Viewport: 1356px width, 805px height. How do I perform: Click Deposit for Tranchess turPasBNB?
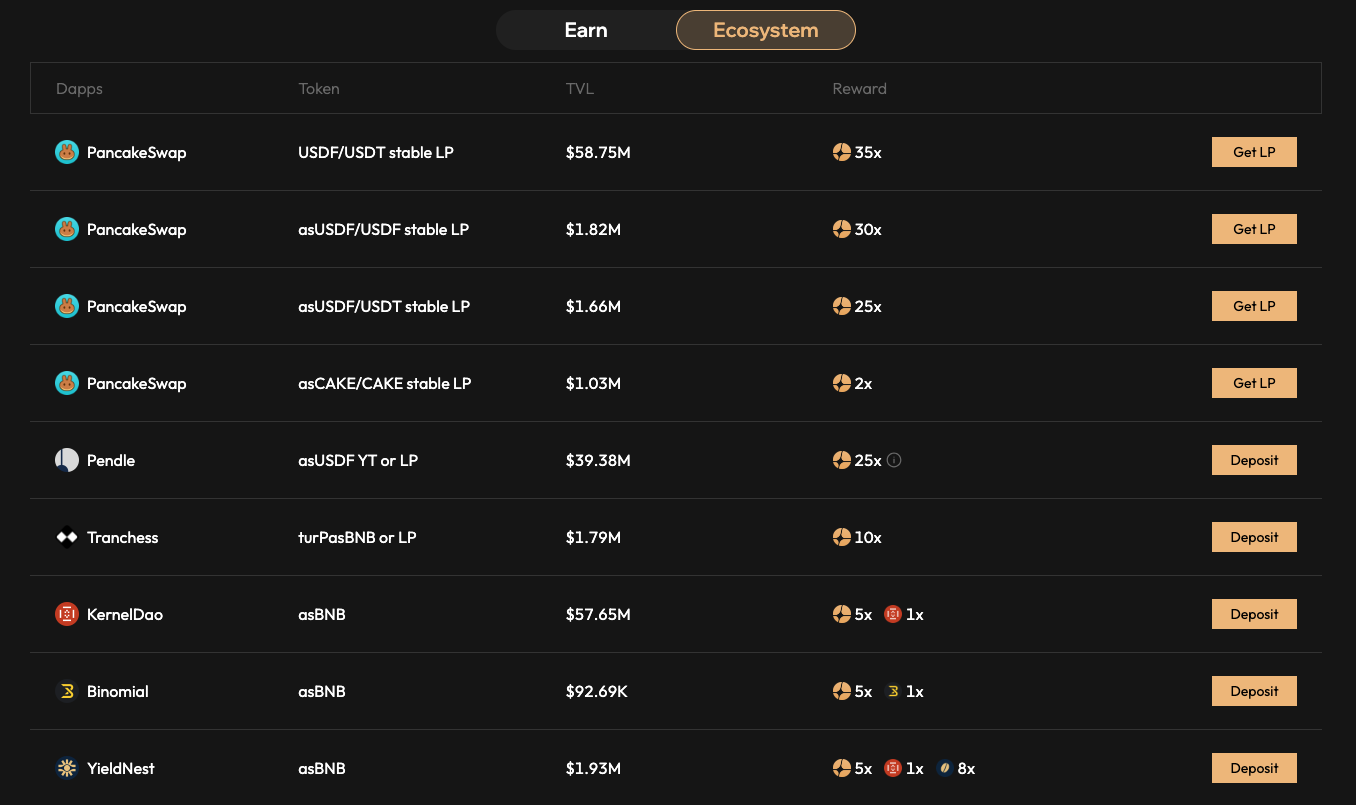[1253, 537]
